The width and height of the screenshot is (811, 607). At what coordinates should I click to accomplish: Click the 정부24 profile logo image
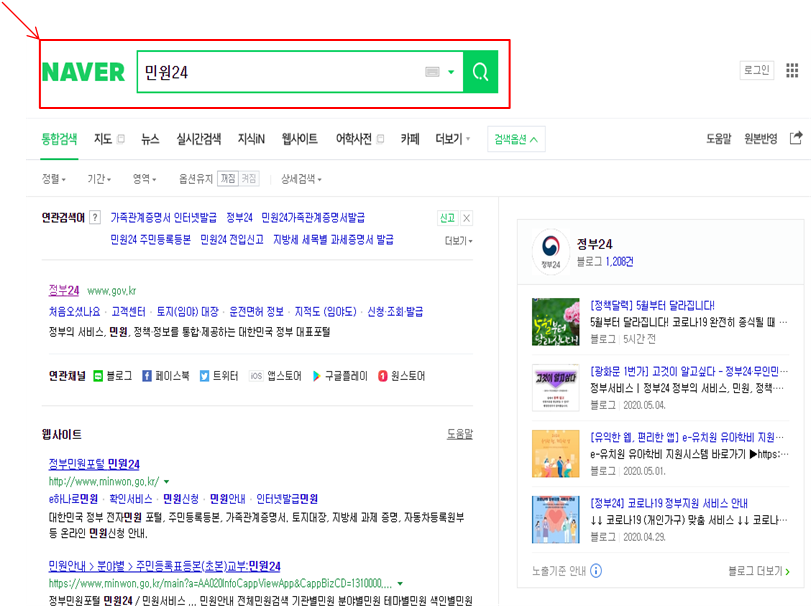(x=551, y=252)
